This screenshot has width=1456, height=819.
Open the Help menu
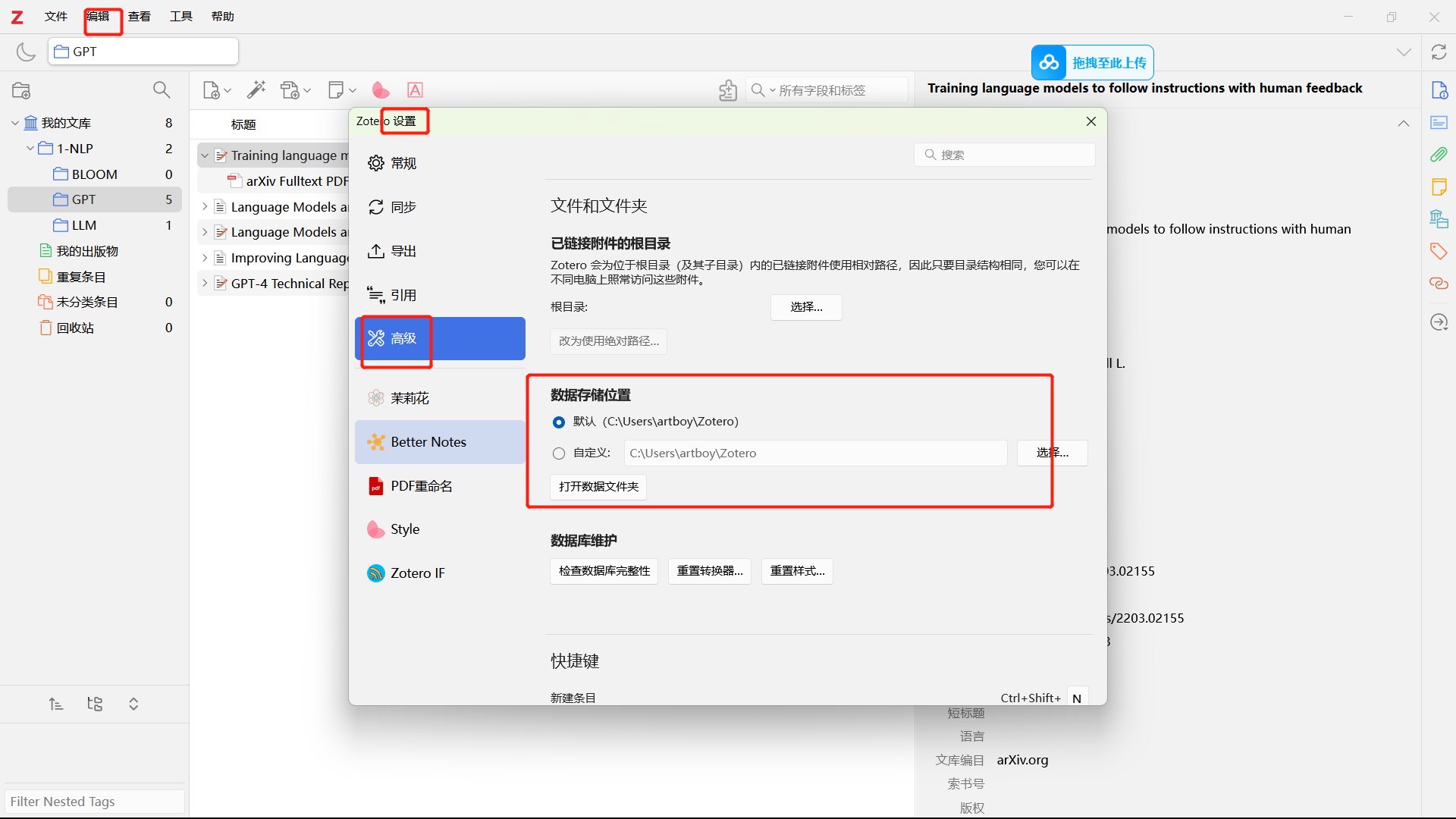click(x=223, y=16)
